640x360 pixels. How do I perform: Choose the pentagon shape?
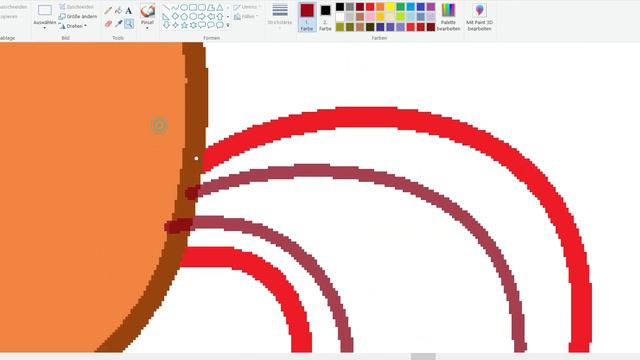point(184,16)
